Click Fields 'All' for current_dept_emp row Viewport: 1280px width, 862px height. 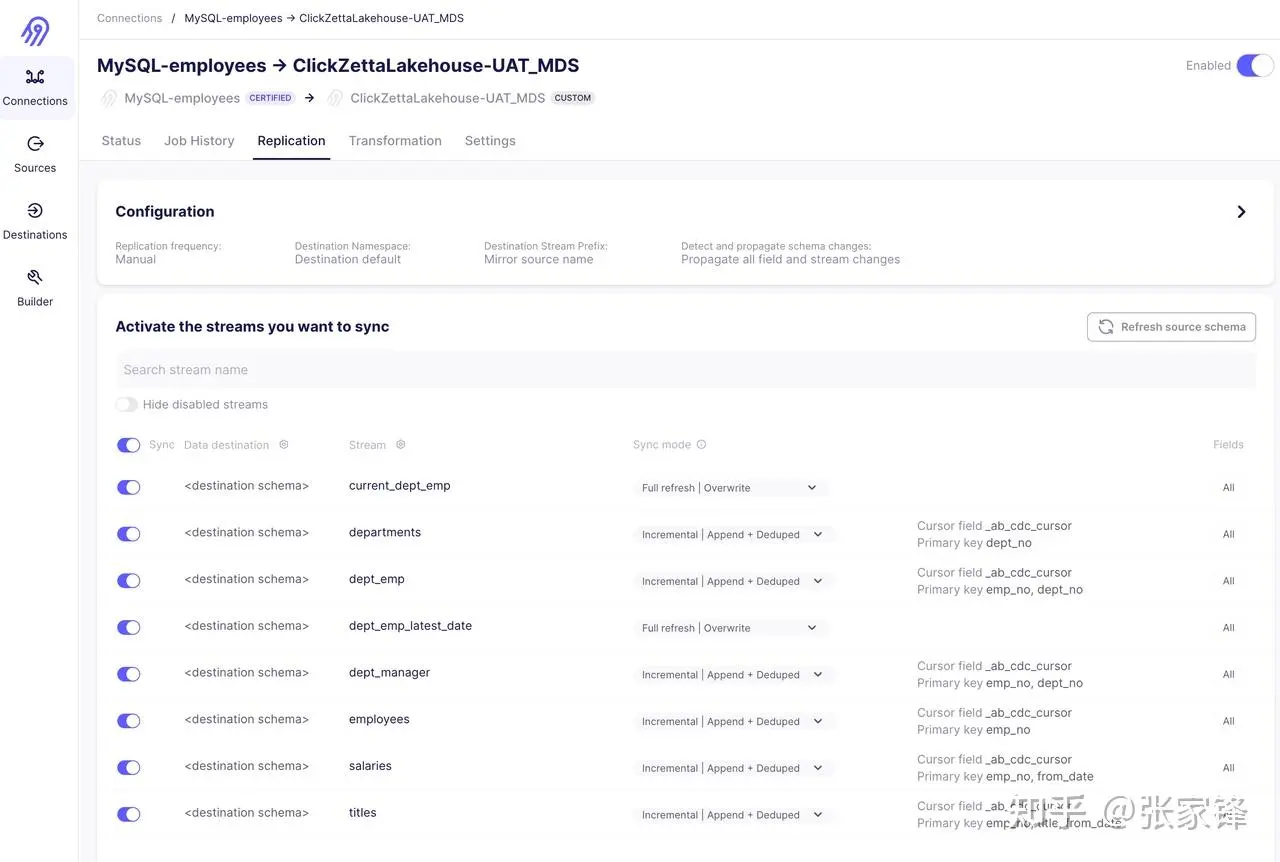click(x=1229, y=488)
